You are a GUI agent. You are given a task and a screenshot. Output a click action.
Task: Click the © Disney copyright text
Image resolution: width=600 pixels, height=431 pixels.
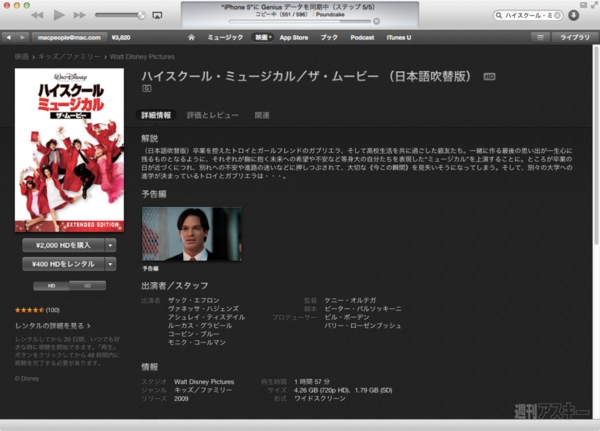(27, 379)
